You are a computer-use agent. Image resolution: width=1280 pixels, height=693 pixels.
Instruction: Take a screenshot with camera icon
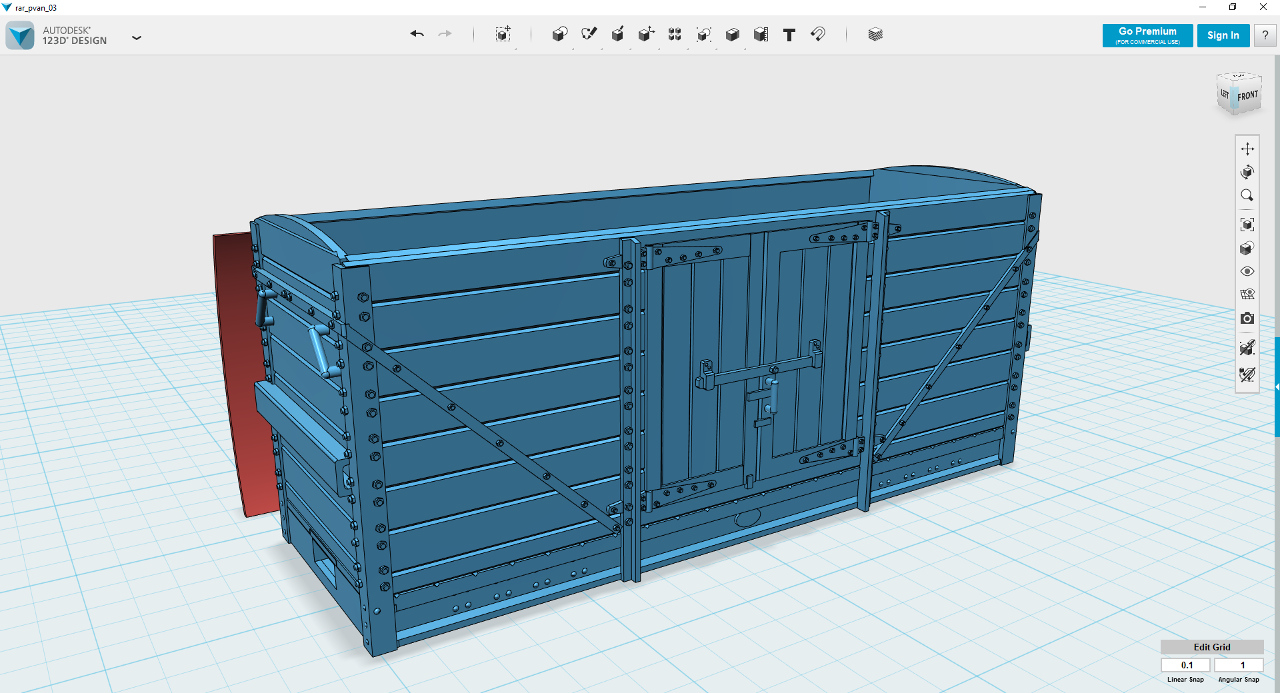(x=1247, y=318)
